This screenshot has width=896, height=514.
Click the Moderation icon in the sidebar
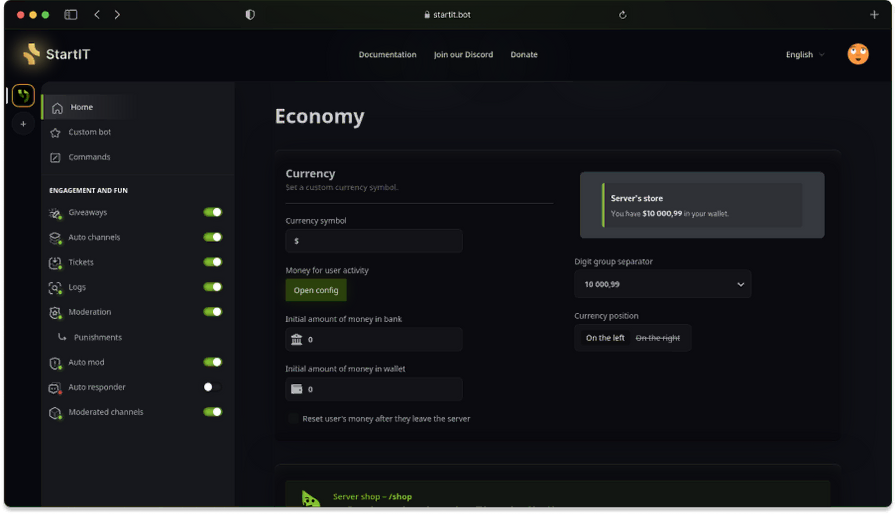click(x=55, y=312)
